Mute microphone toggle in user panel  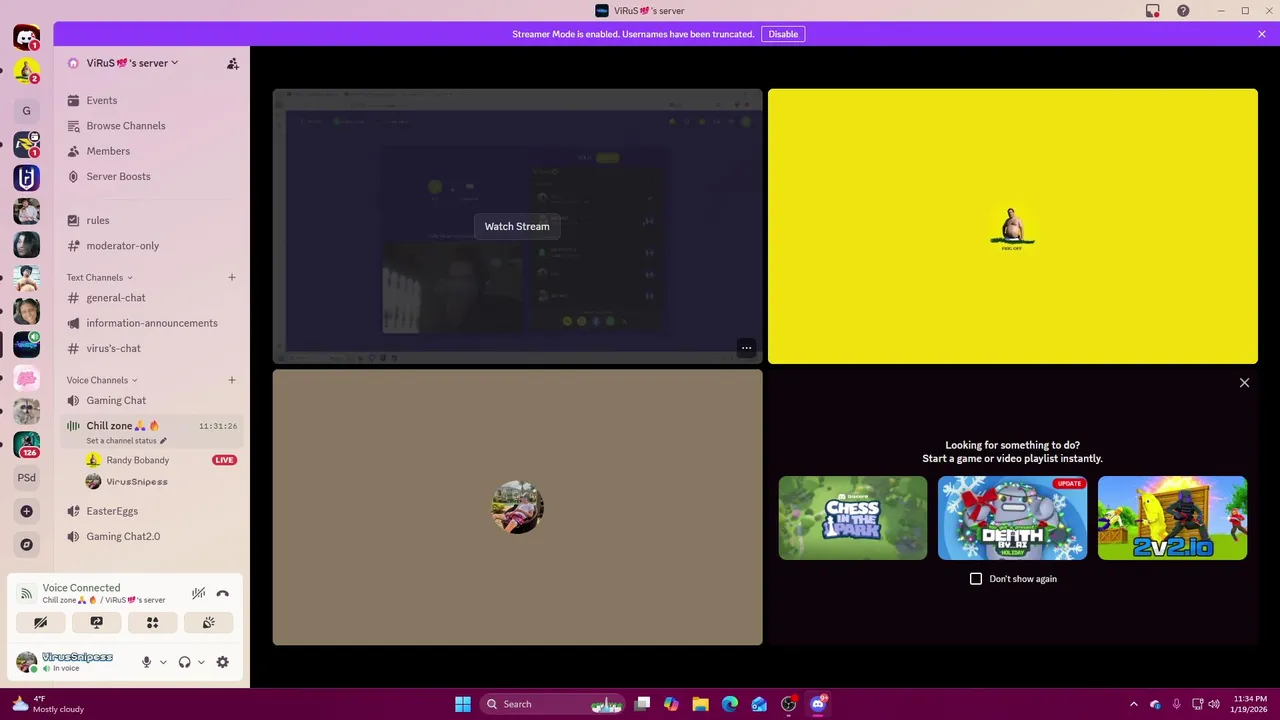146,662
